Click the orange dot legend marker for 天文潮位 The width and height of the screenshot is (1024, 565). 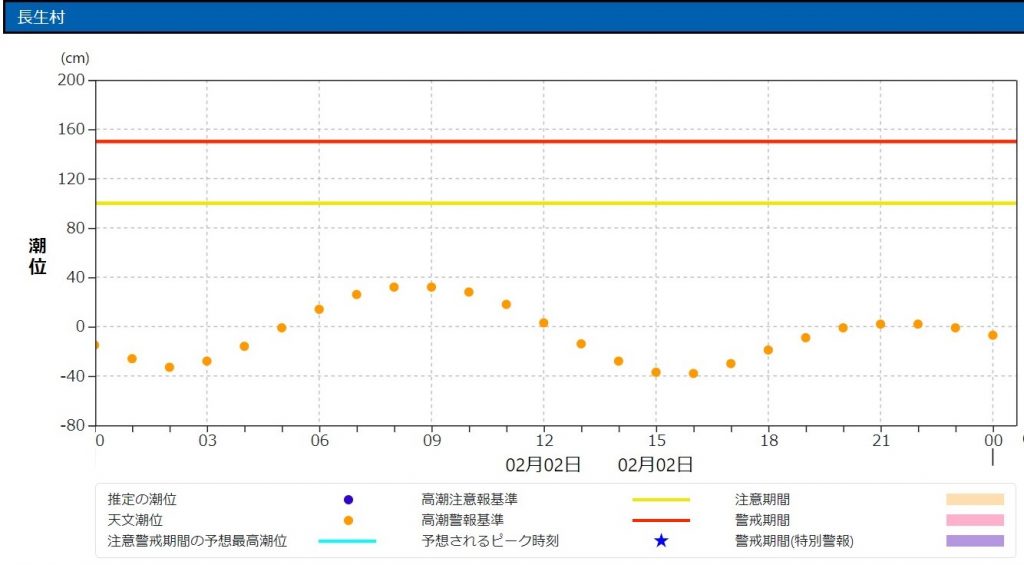(348, 521)
